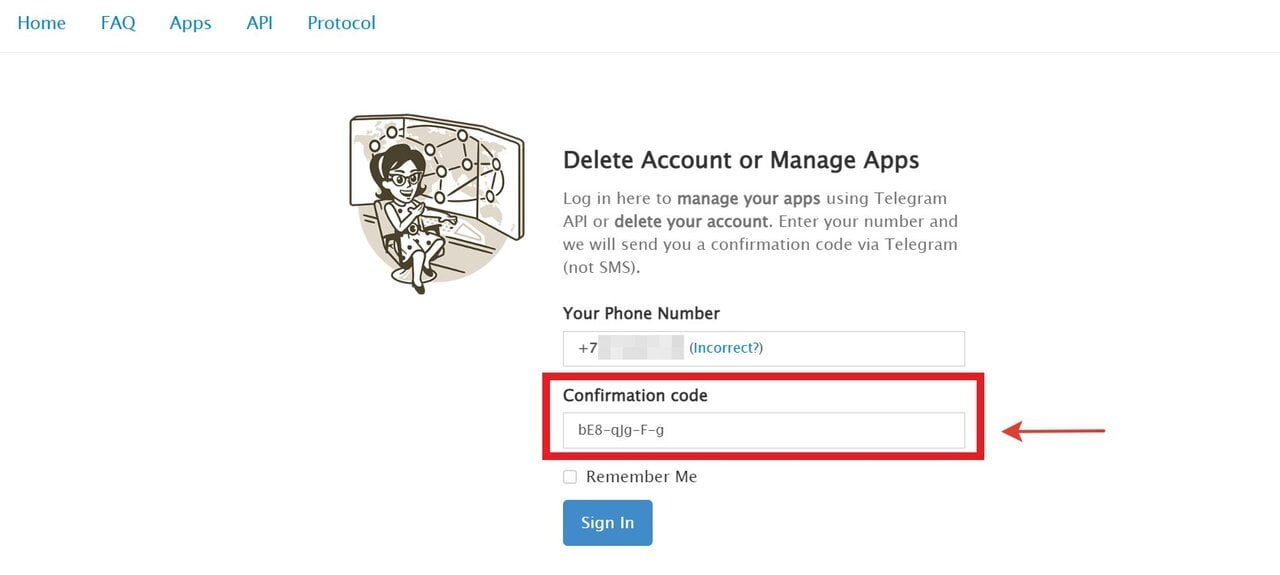Navigate to the API section
The width and height of the screenshot is (1280, 575).
[259, 23]
